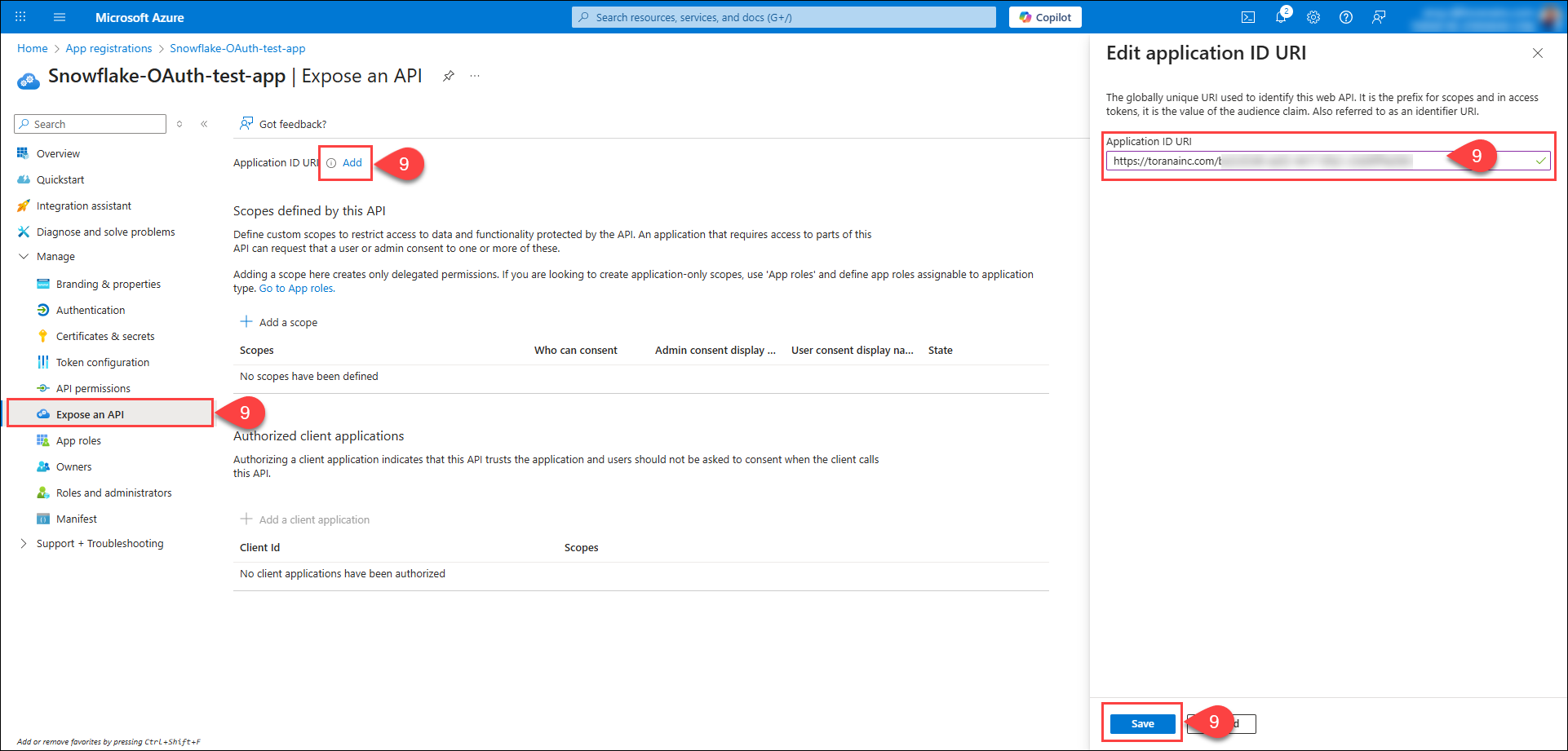Collapse the Manage section

coord(24,256)
